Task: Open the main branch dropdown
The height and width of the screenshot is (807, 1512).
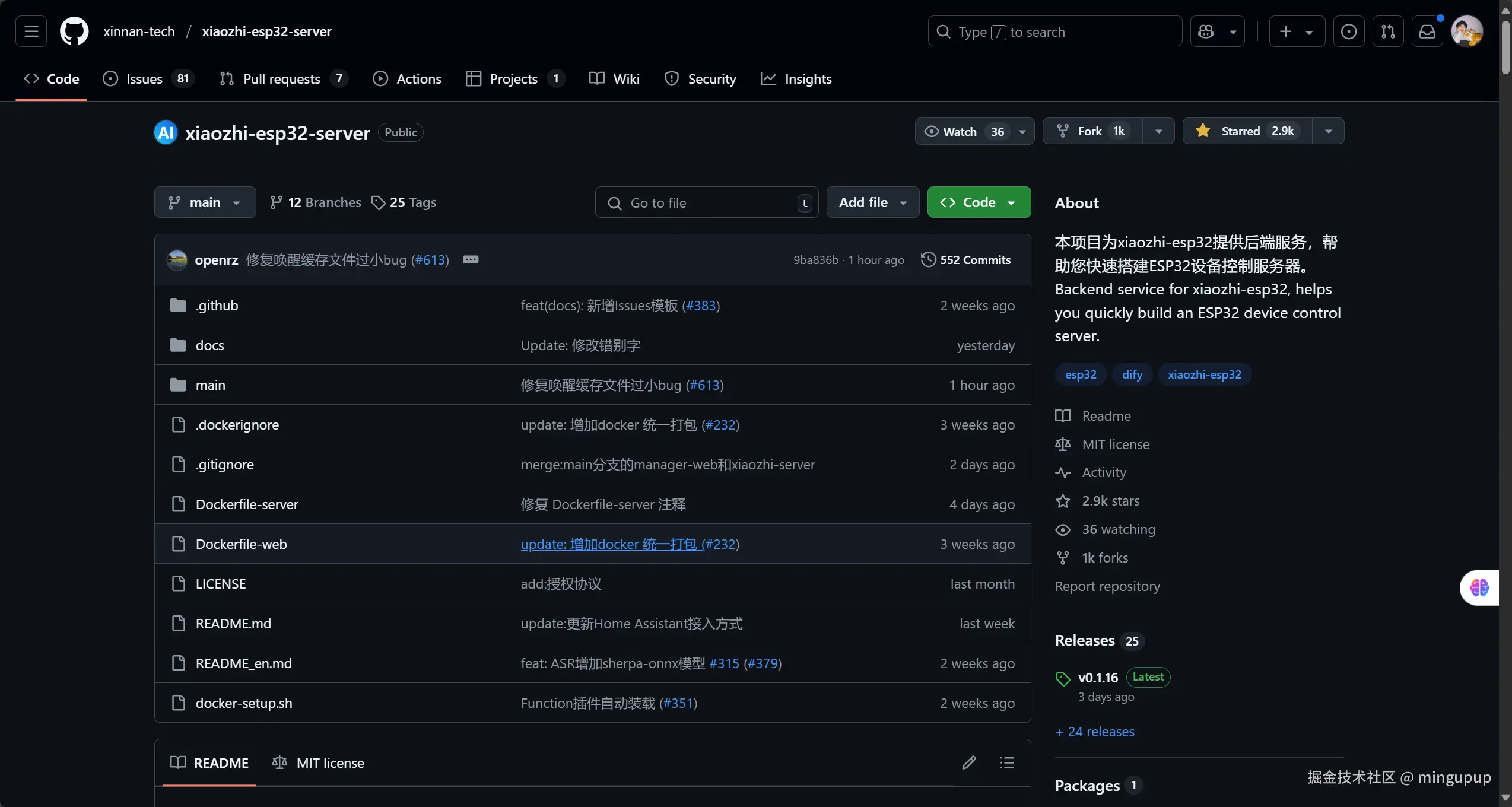Action: (205, 202)
